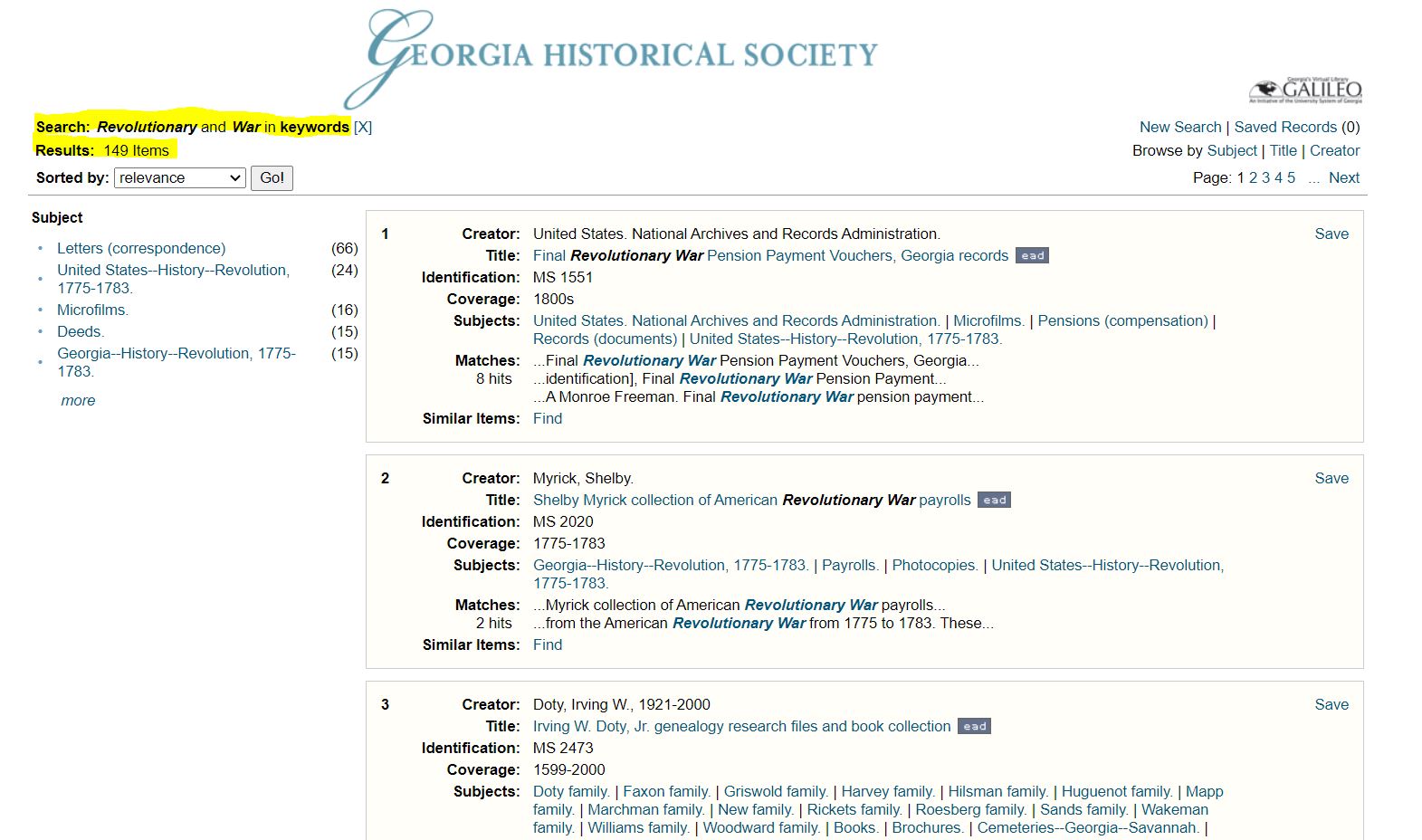The image size is (1422, 840).
Task: Open Faxon family. subject
Action: coord(667,791)
